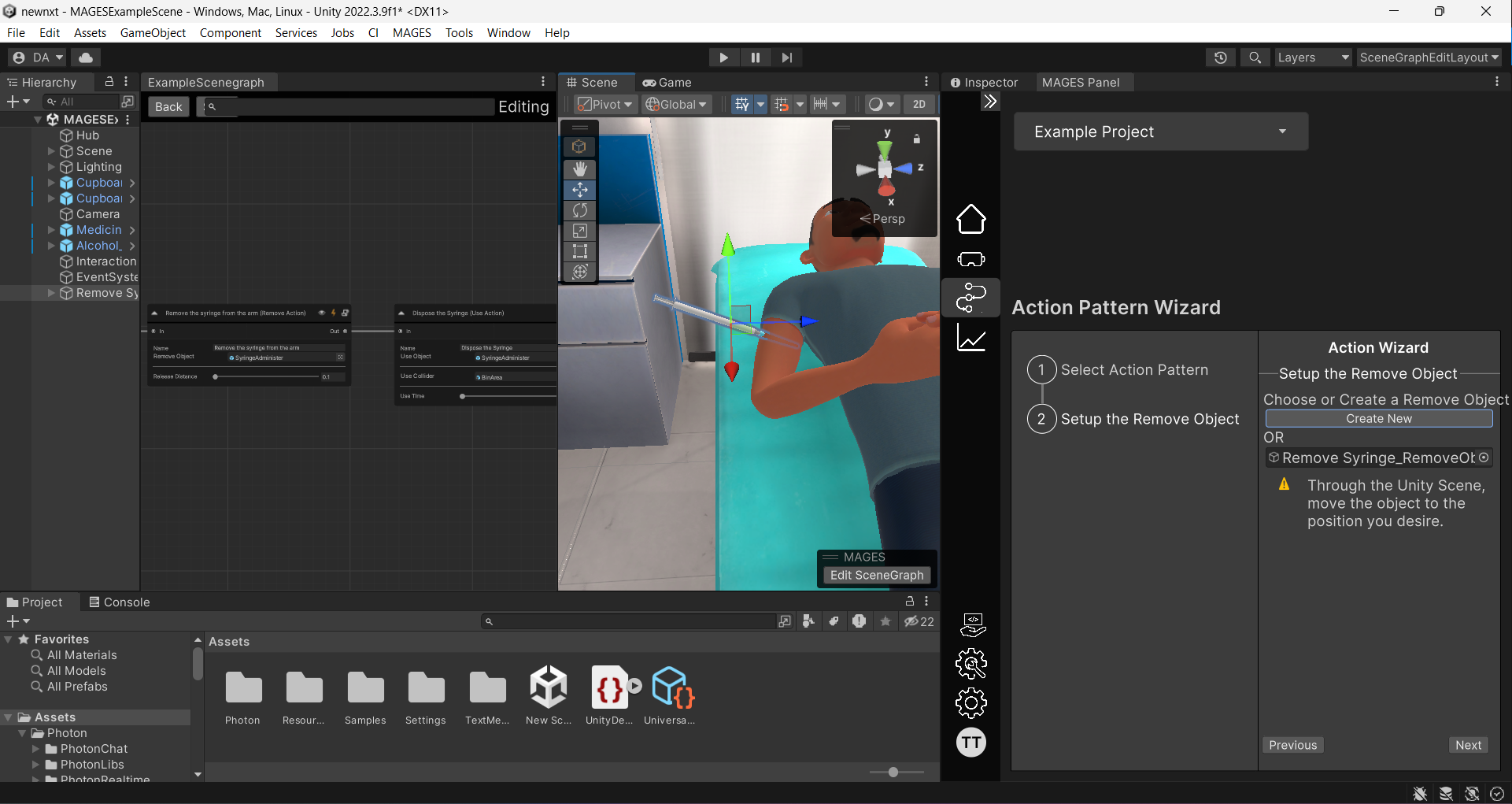Open the Layers dropdown
This screenshot has width=1512, height=804.
tap(1313, 57)
